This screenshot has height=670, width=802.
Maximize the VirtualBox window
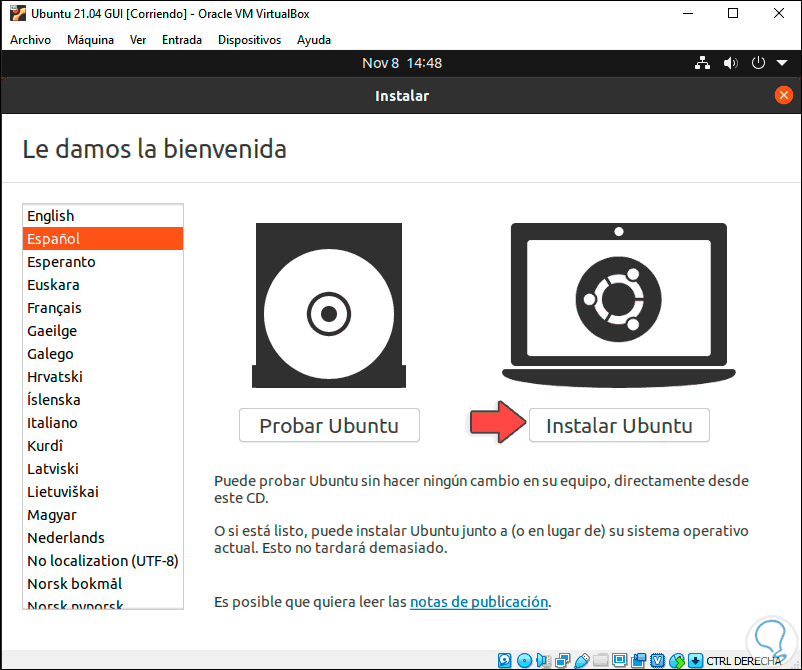[x=733, y=13]
